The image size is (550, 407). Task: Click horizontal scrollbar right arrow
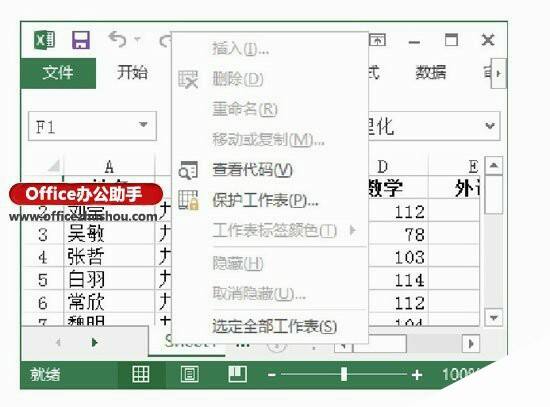(471, 343)
